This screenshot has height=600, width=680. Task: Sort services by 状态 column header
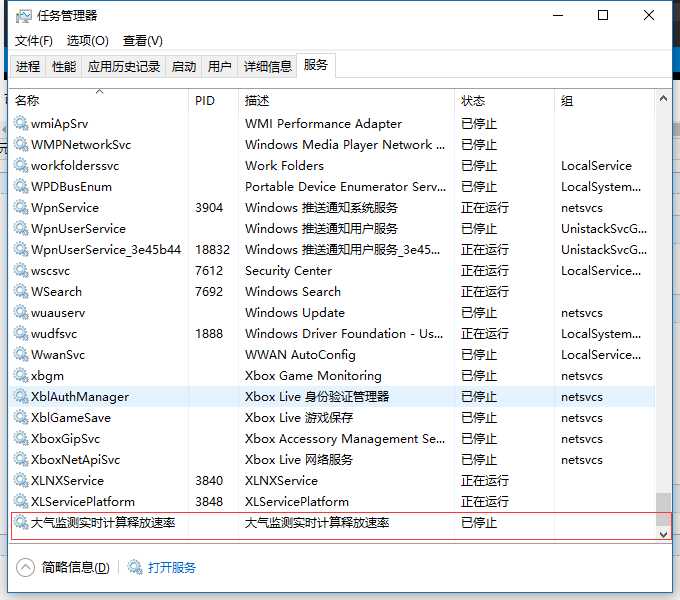[504, 101]
